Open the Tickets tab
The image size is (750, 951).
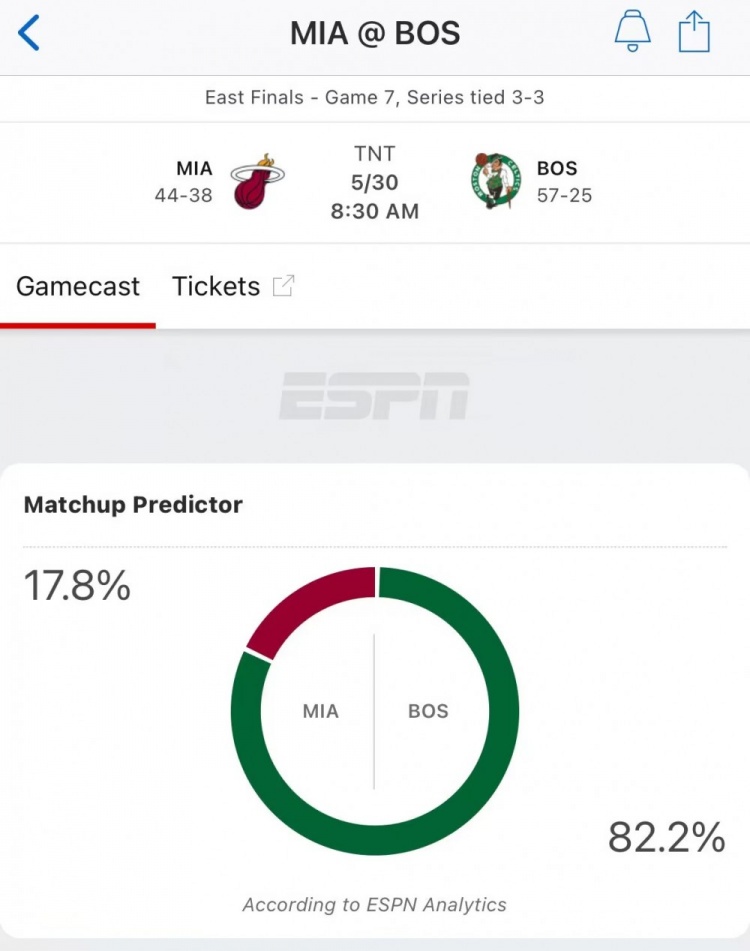point(216,286)
